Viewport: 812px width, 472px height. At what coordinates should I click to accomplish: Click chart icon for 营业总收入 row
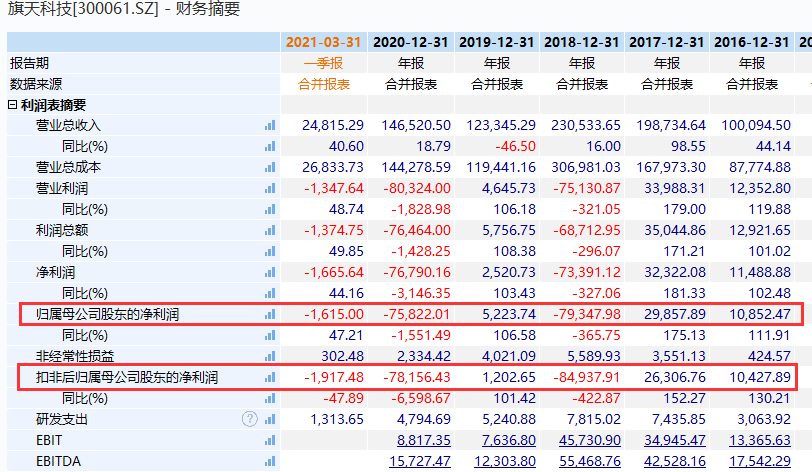[269, 125]
